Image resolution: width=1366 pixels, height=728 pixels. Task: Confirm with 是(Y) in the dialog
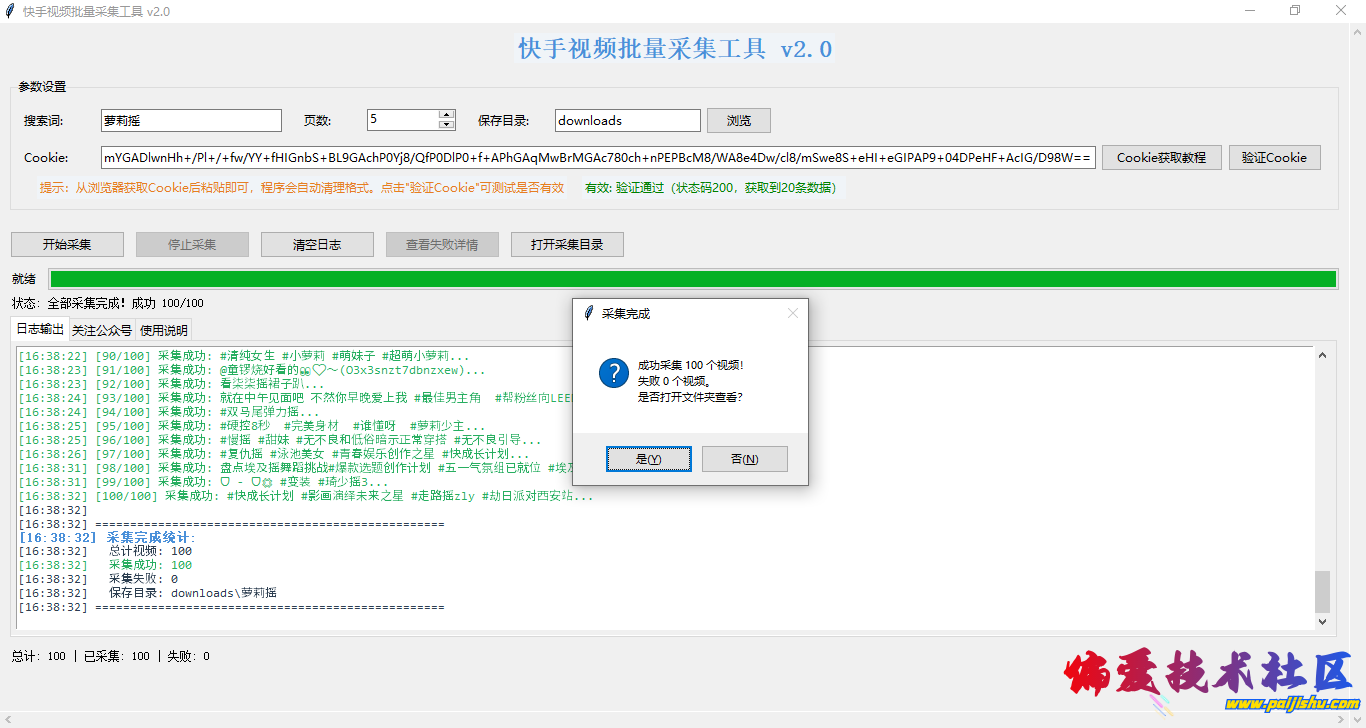pos(649,459)
